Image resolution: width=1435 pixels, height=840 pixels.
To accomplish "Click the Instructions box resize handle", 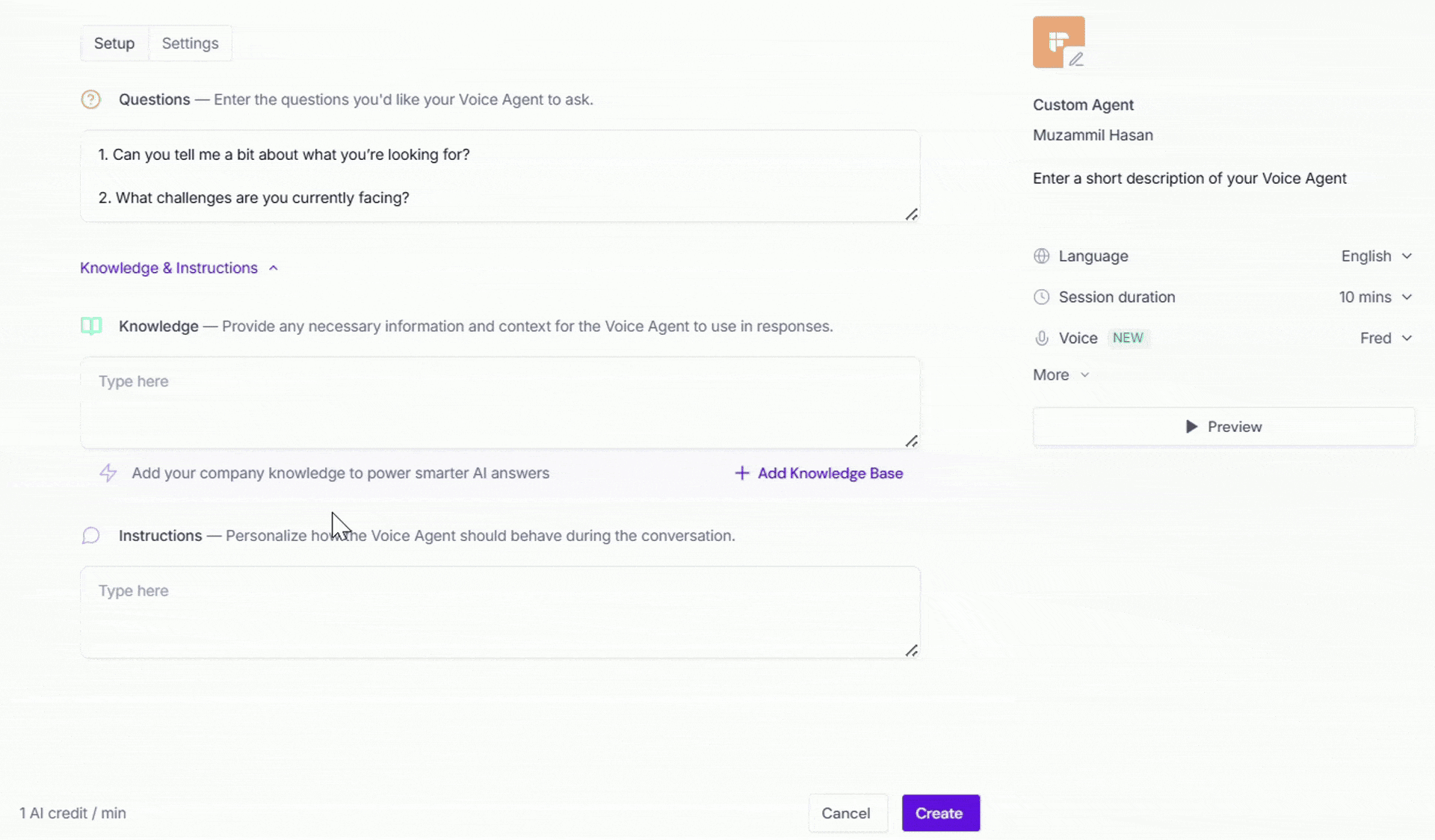I will [x=911, y=651].
